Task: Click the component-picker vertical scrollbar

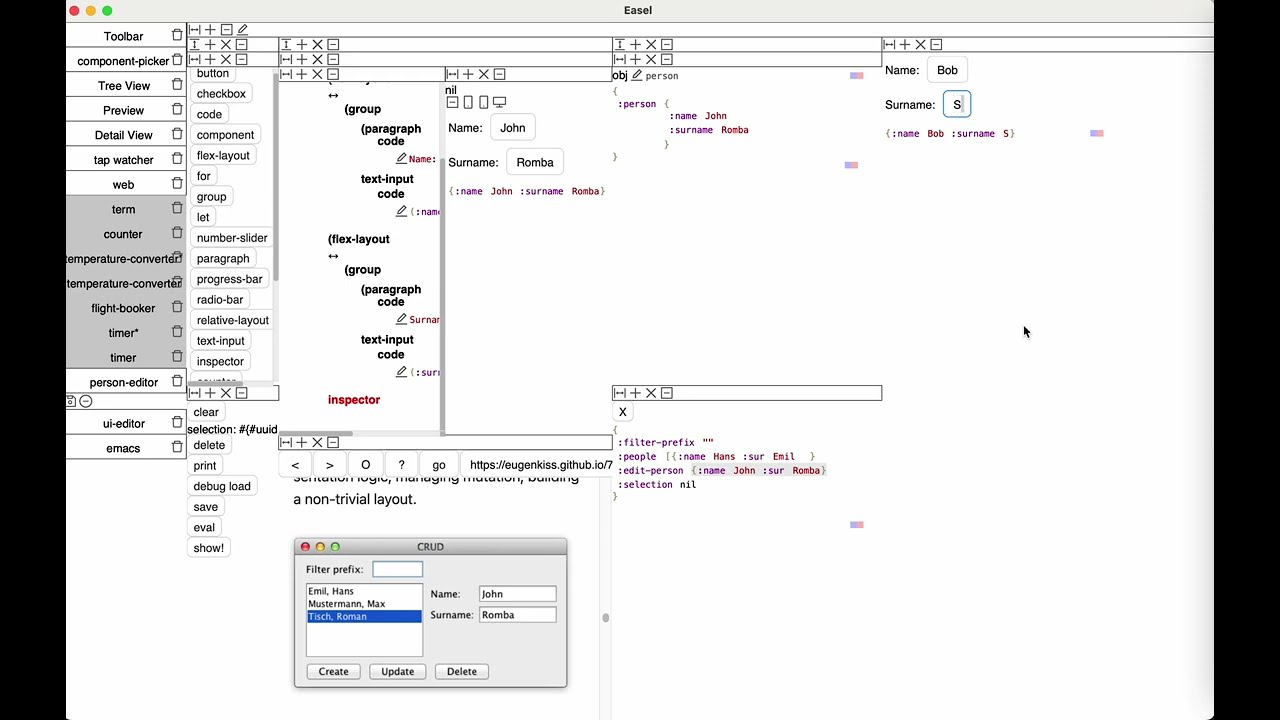Action: (275, 175)
